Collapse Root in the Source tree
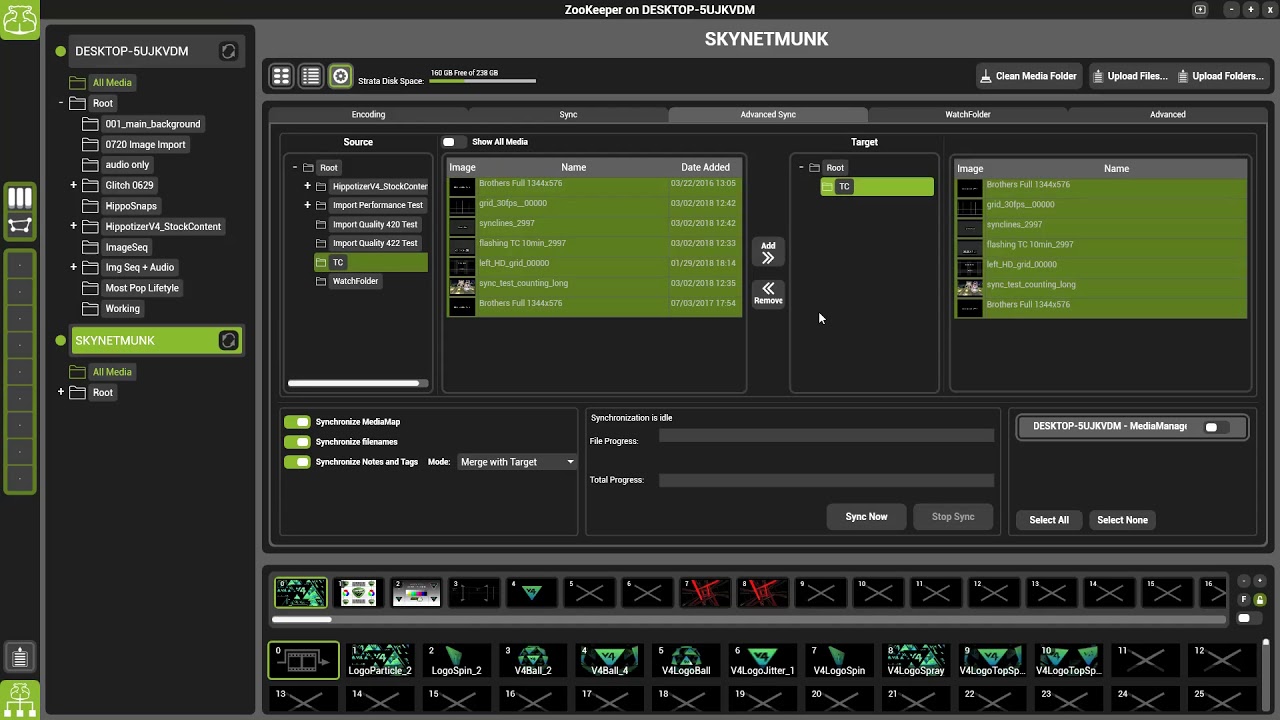1280x720 pixels. point(295,168)
